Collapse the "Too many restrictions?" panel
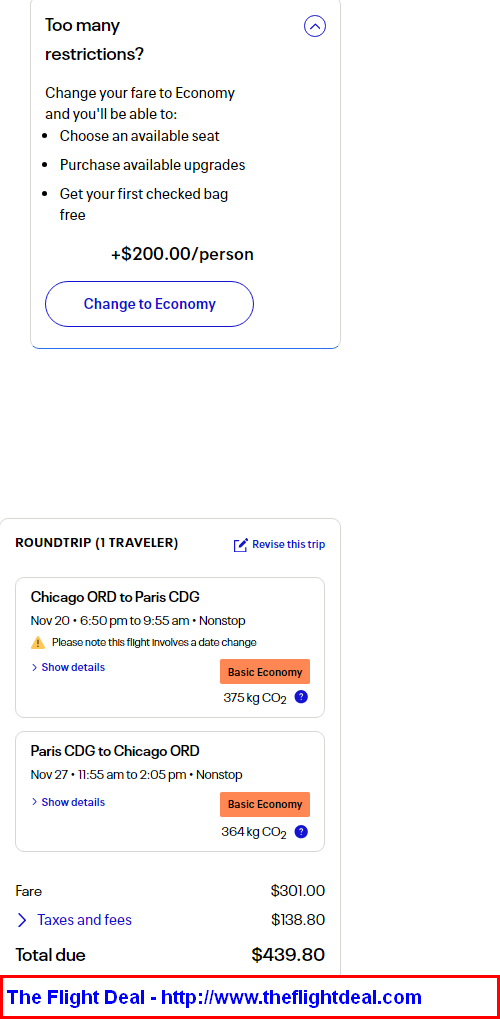Screen dimensions: 500x1019 click(x=315, y=26)
